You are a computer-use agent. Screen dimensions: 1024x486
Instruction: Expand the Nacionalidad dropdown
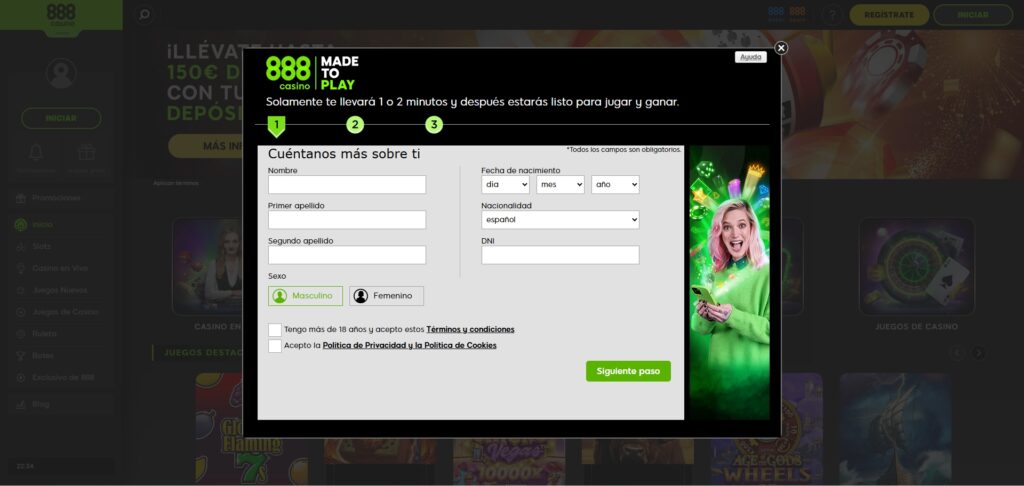tap(560, 219)
